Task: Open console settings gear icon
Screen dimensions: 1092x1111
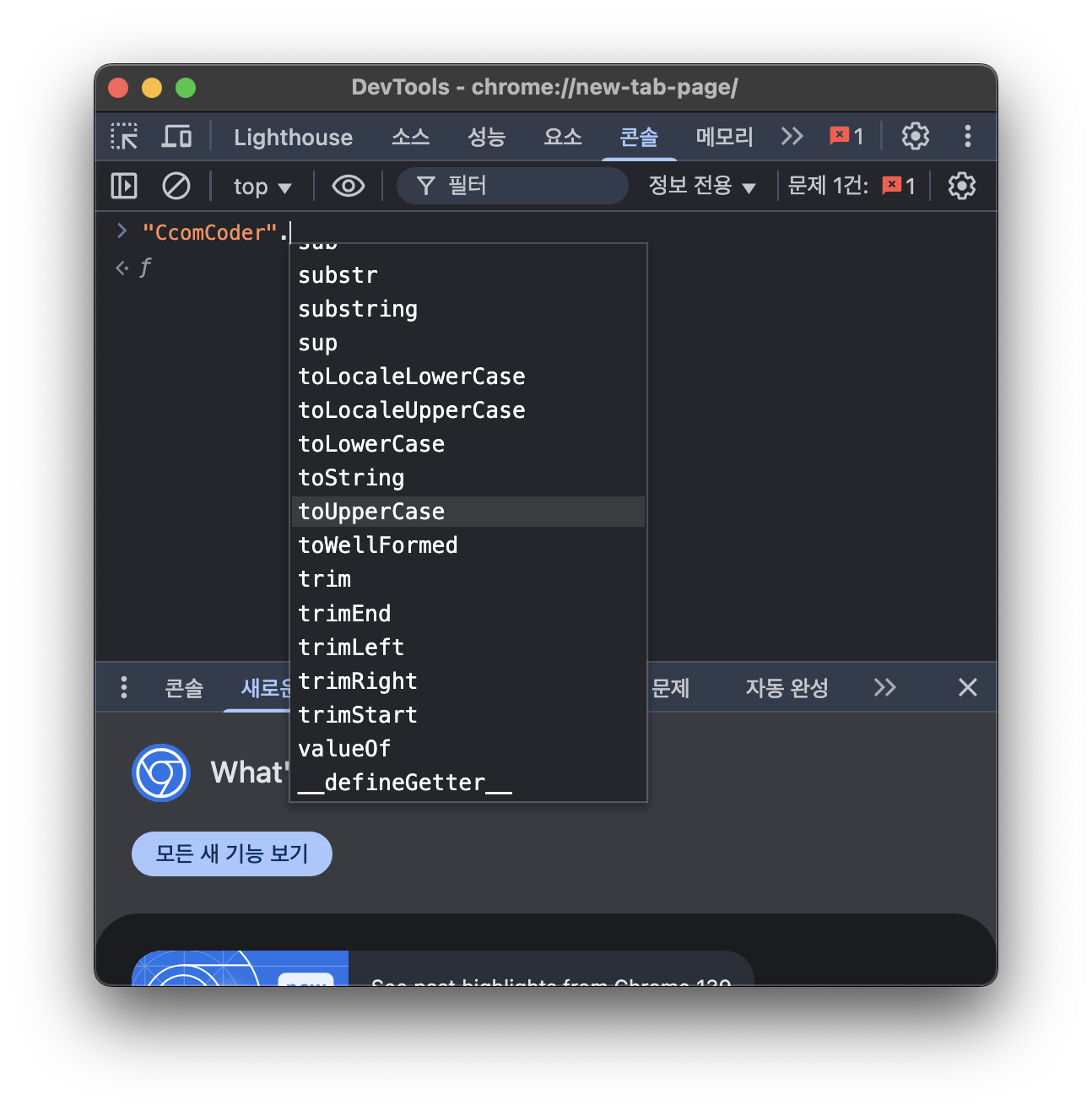Action: coord(961,186)
